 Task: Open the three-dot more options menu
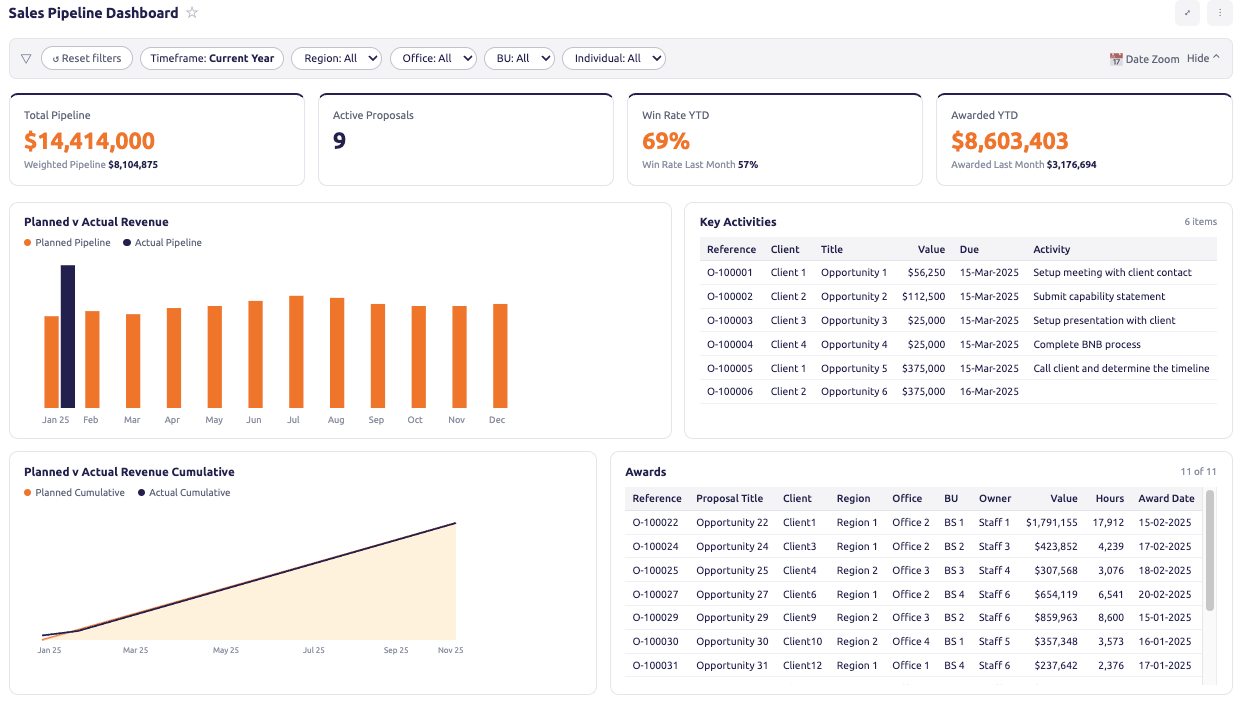1220,13
